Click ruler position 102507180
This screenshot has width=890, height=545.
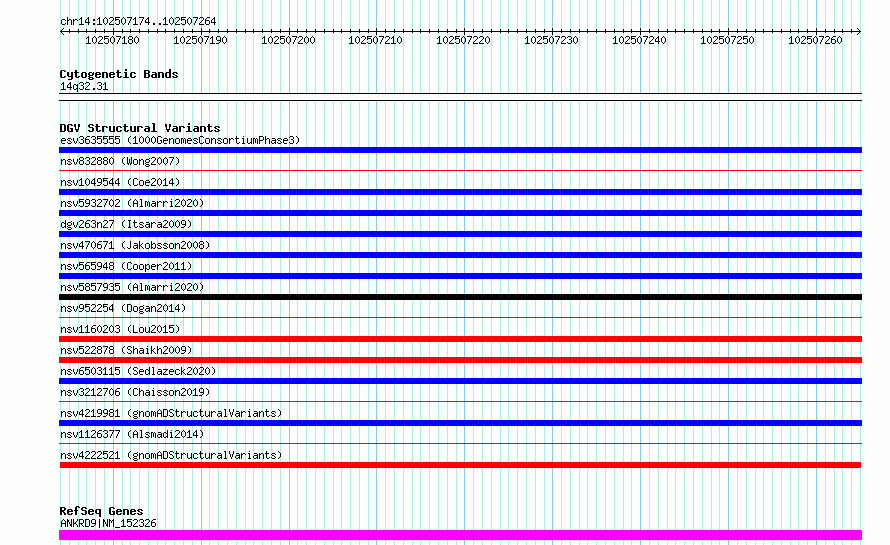click(112, 40)
